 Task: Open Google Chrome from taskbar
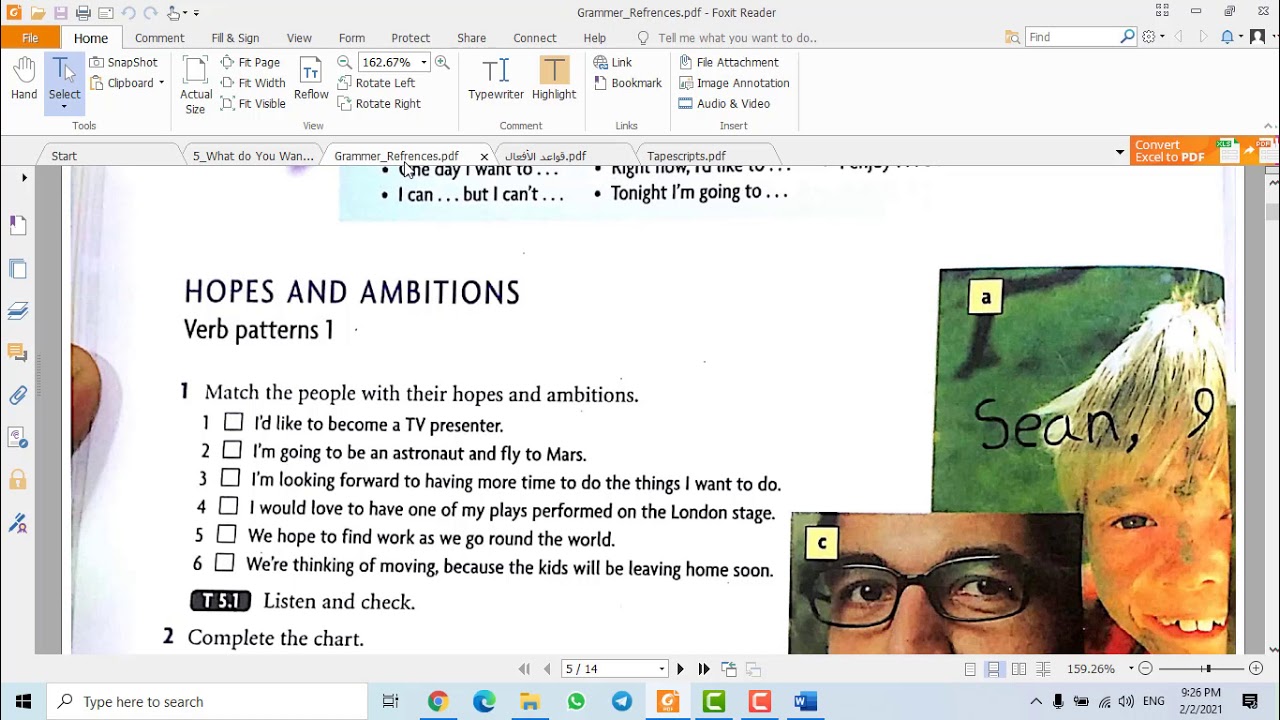(x=437, y=702)
